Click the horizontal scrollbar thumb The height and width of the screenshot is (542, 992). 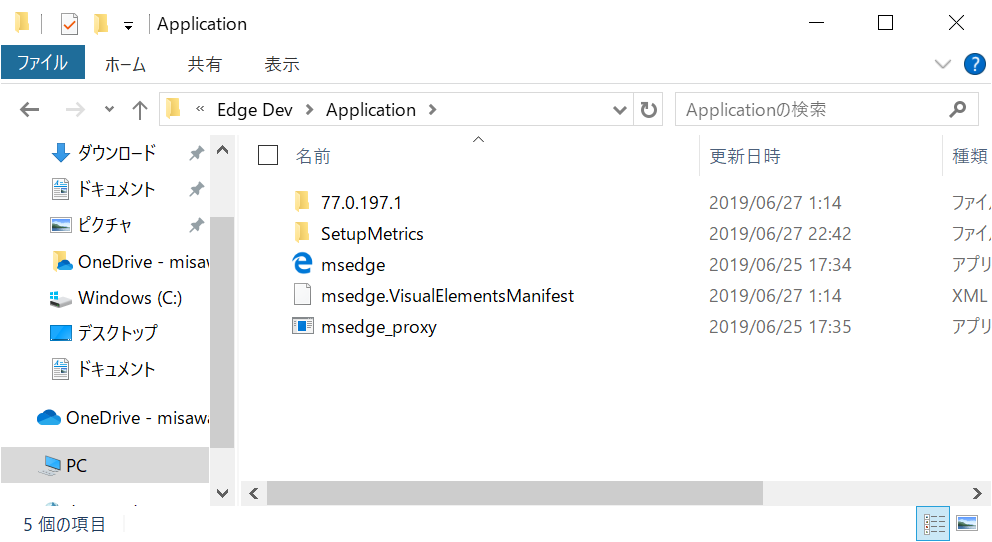click(515, 493)
